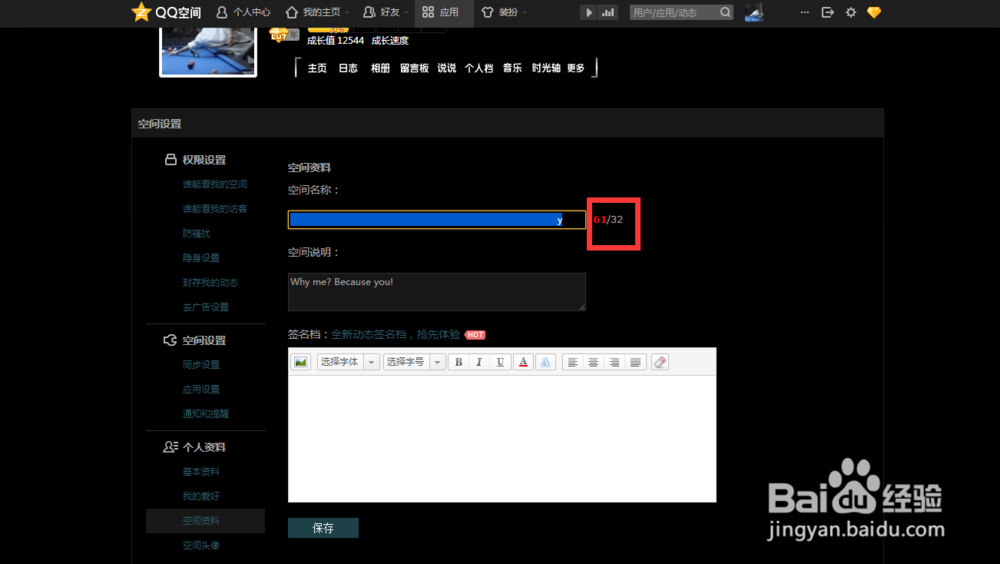Justify text in editor
1000x564 pixels.
coord(635,362)
